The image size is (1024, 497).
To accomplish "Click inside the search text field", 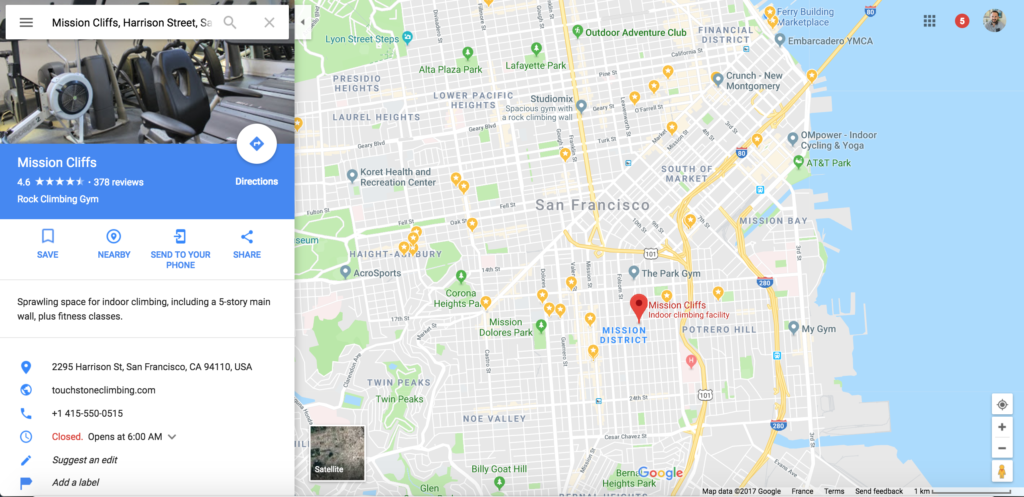I will coord(132,23).
